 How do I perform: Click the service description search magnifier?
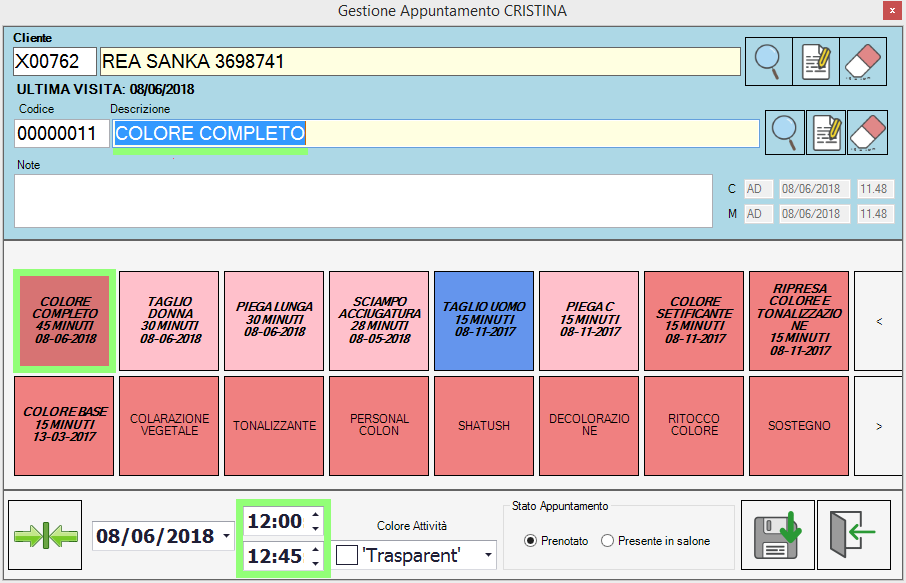(785, 133)
